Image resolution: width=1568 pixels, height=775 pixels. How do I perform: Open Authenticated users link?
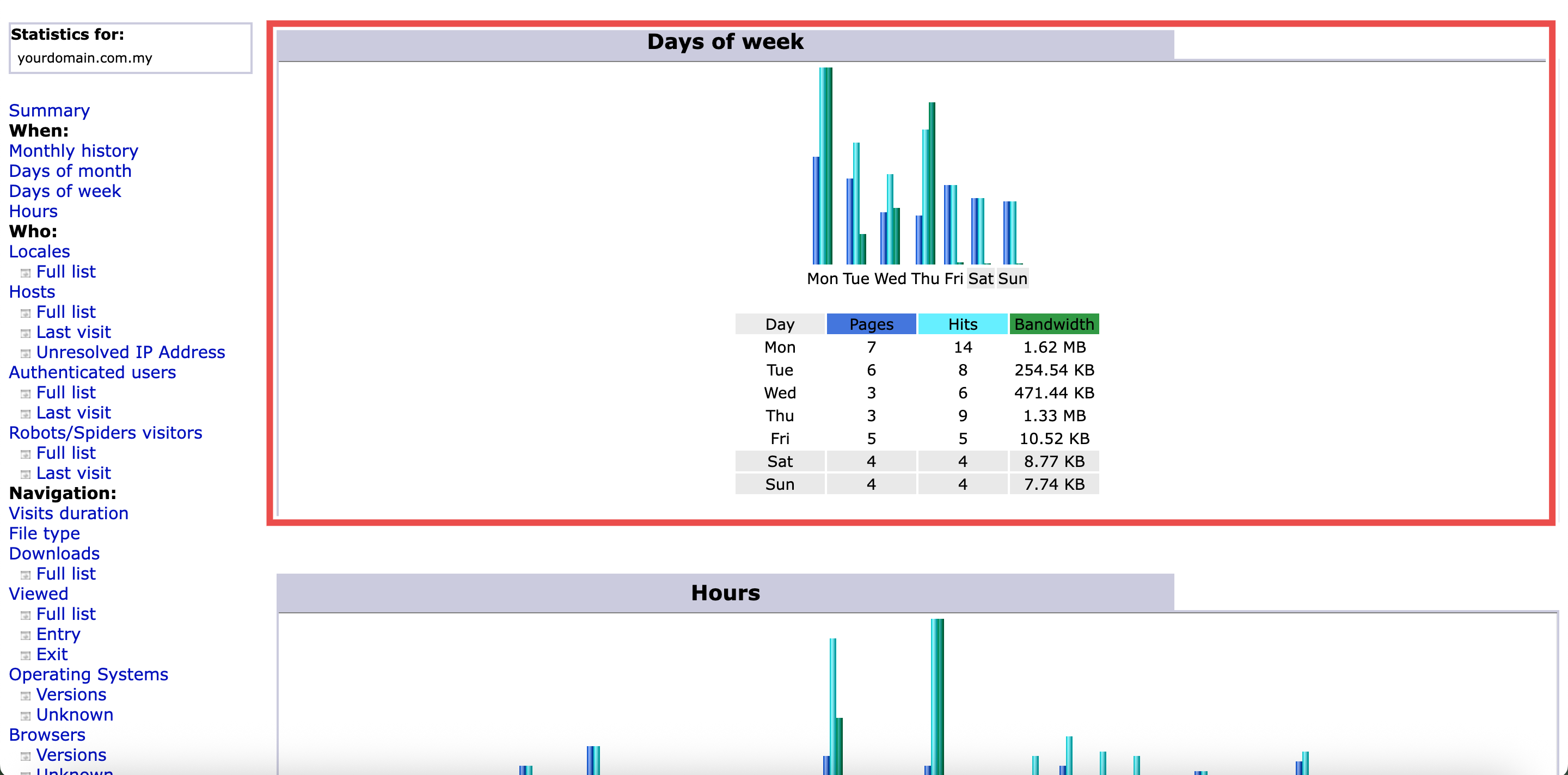[92, 372]
